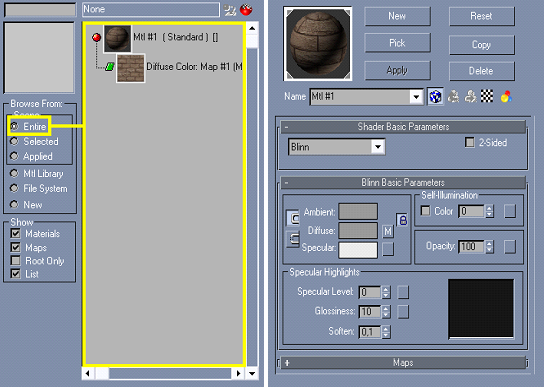544x387 pixels.
Task: Click the Specular Level spinner
Action: point(386,292)
